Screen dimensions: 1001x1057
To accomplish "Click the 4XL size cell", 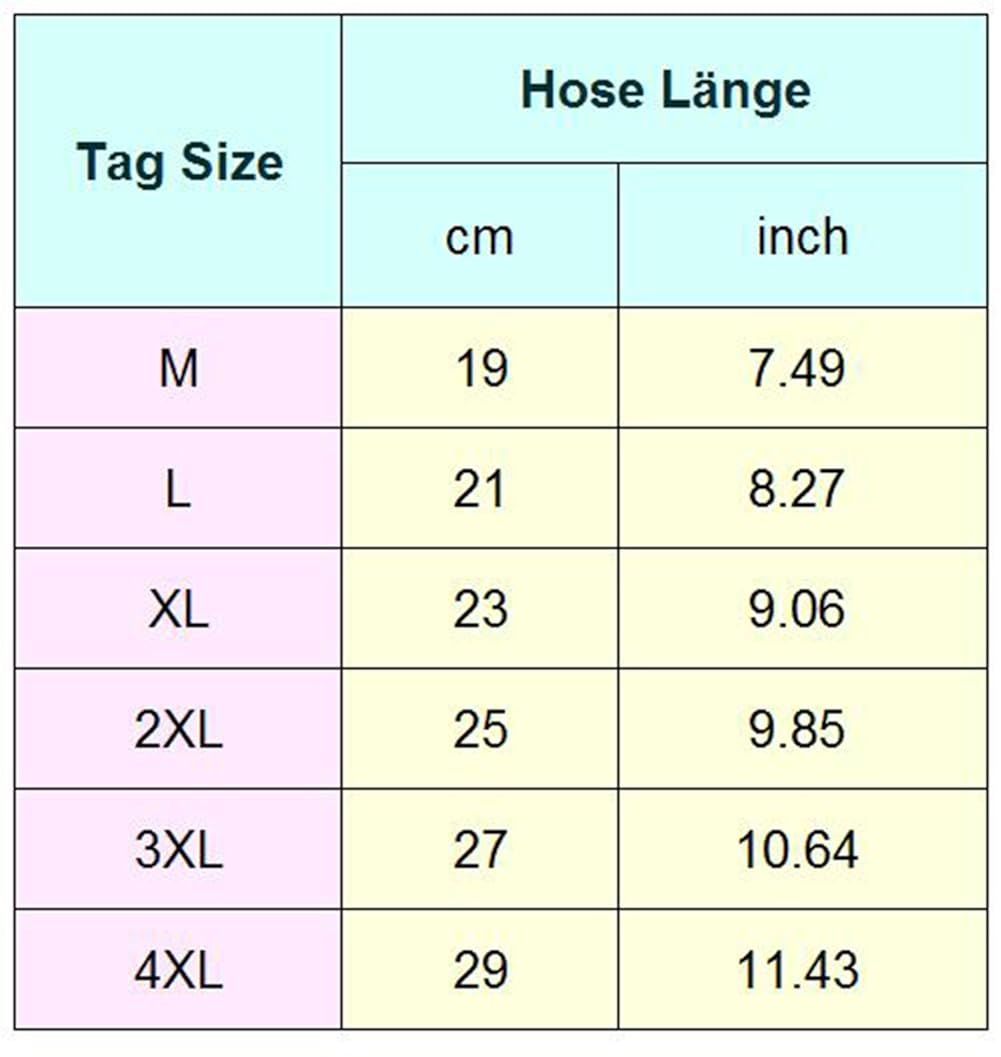I will click(x=179, y=970).
